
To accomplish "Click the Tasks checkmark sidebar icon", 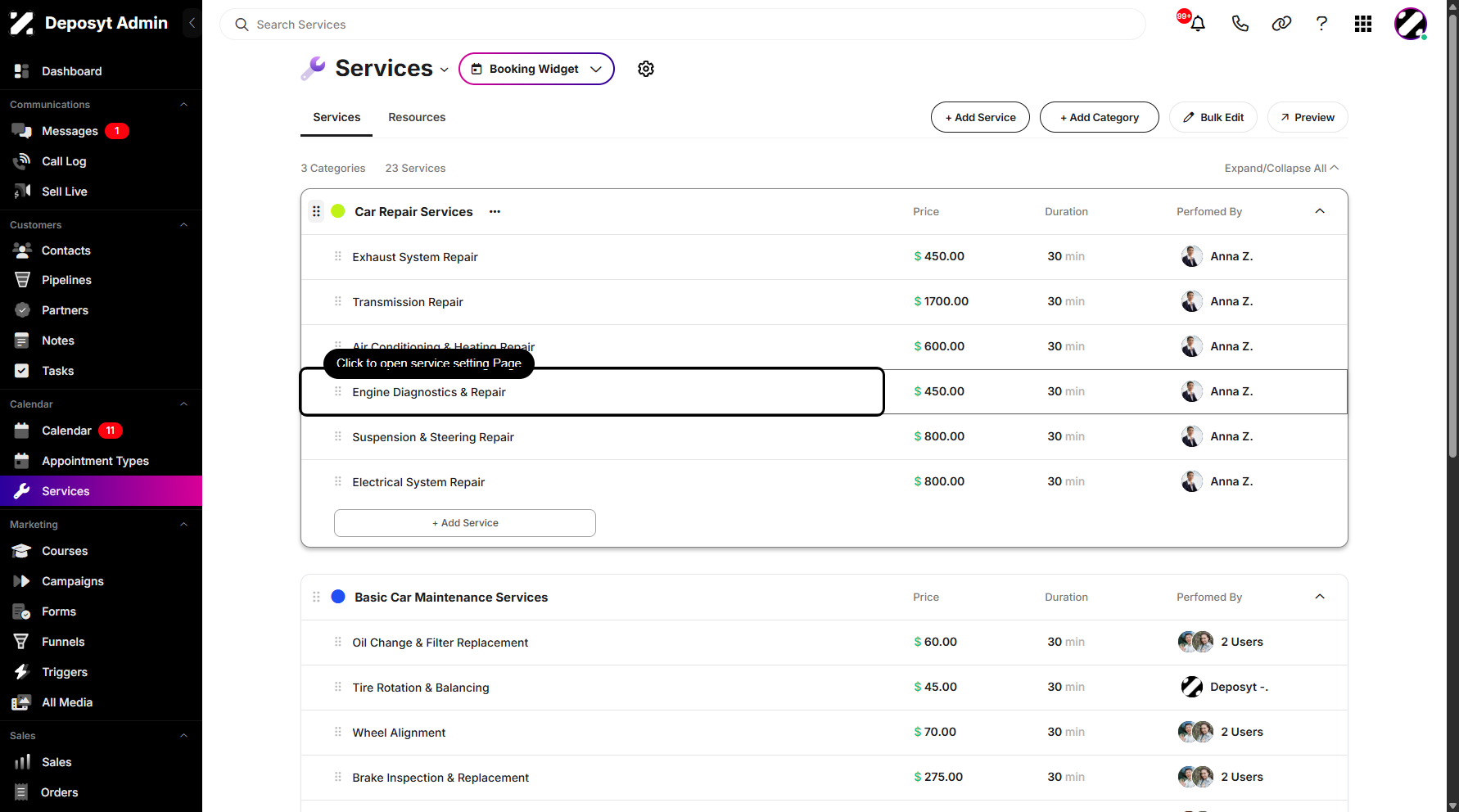I will 22,371.
